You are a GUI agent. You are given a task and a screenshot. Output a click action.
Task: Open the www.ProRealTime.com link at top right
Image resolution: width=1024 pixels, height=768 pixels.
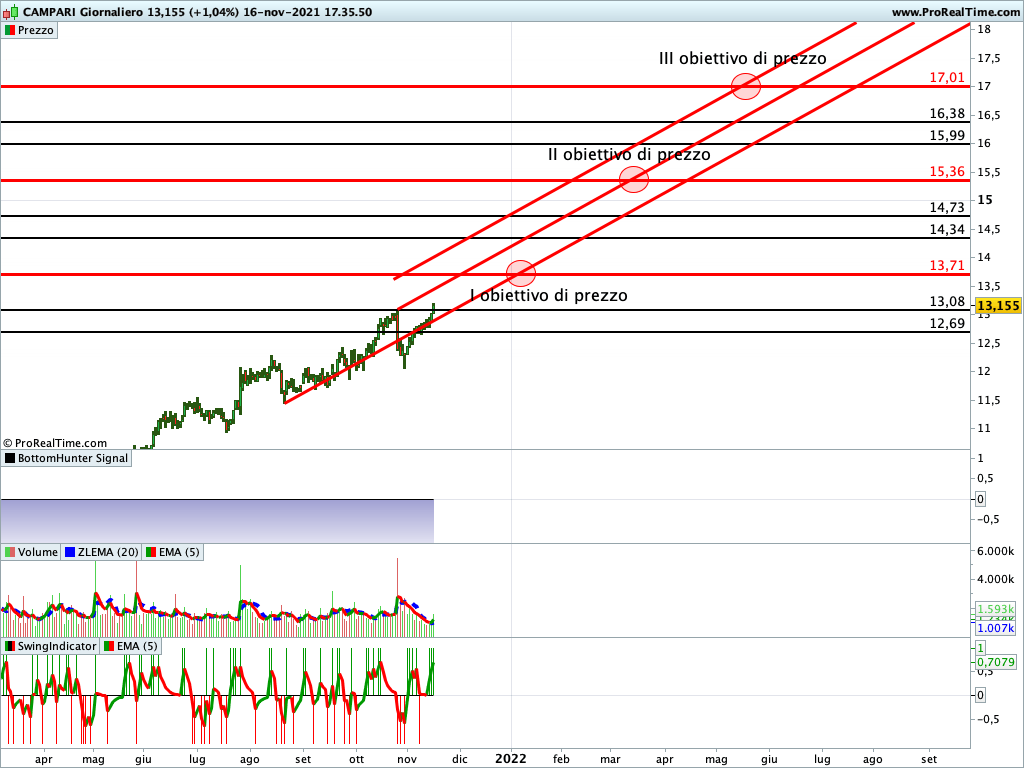pyautogui.click(x=954, y=12)
